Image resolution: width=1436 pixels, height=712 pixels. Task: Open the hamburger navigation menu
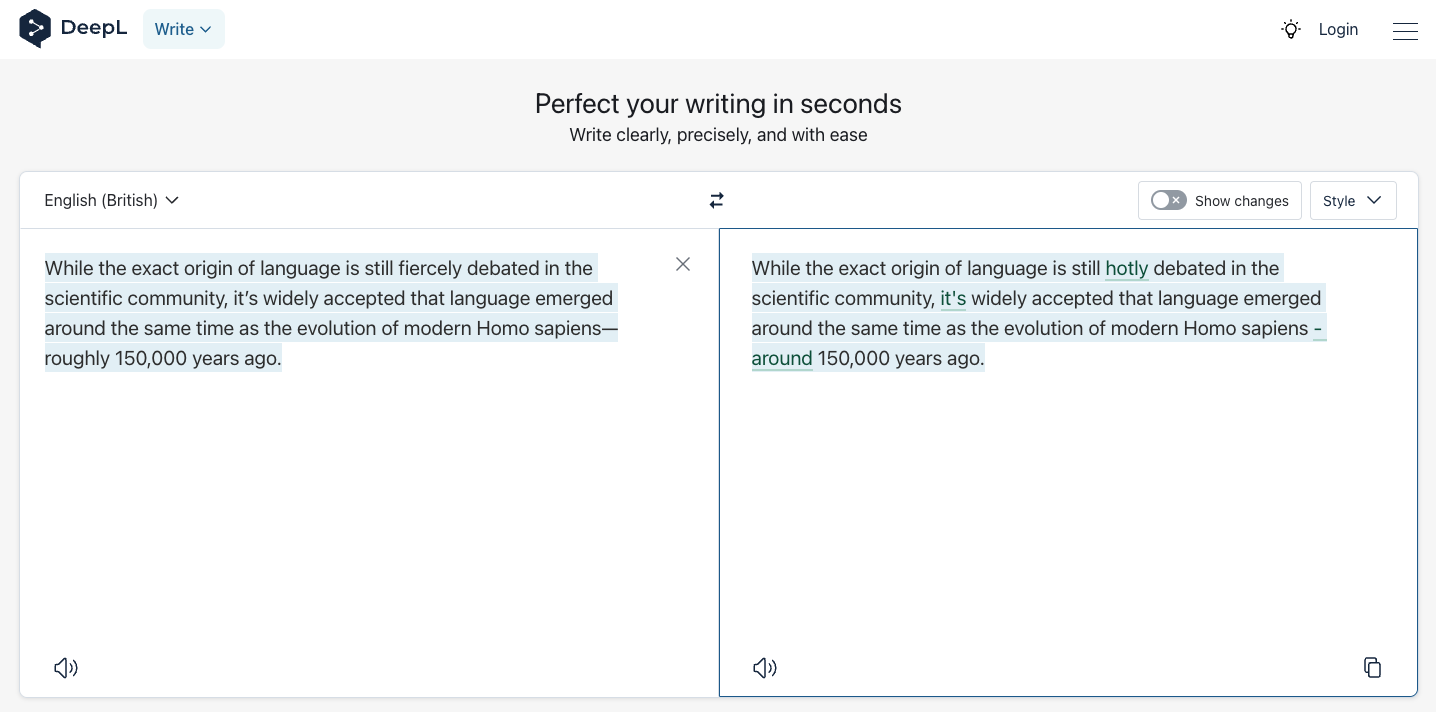(1405, 31)
